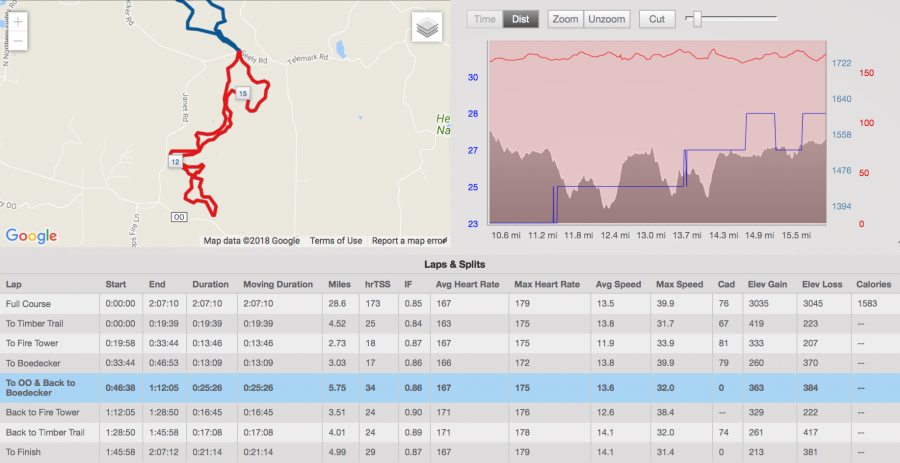Open Google logo link on map
The image size is (900, 463).
(31, 235)
